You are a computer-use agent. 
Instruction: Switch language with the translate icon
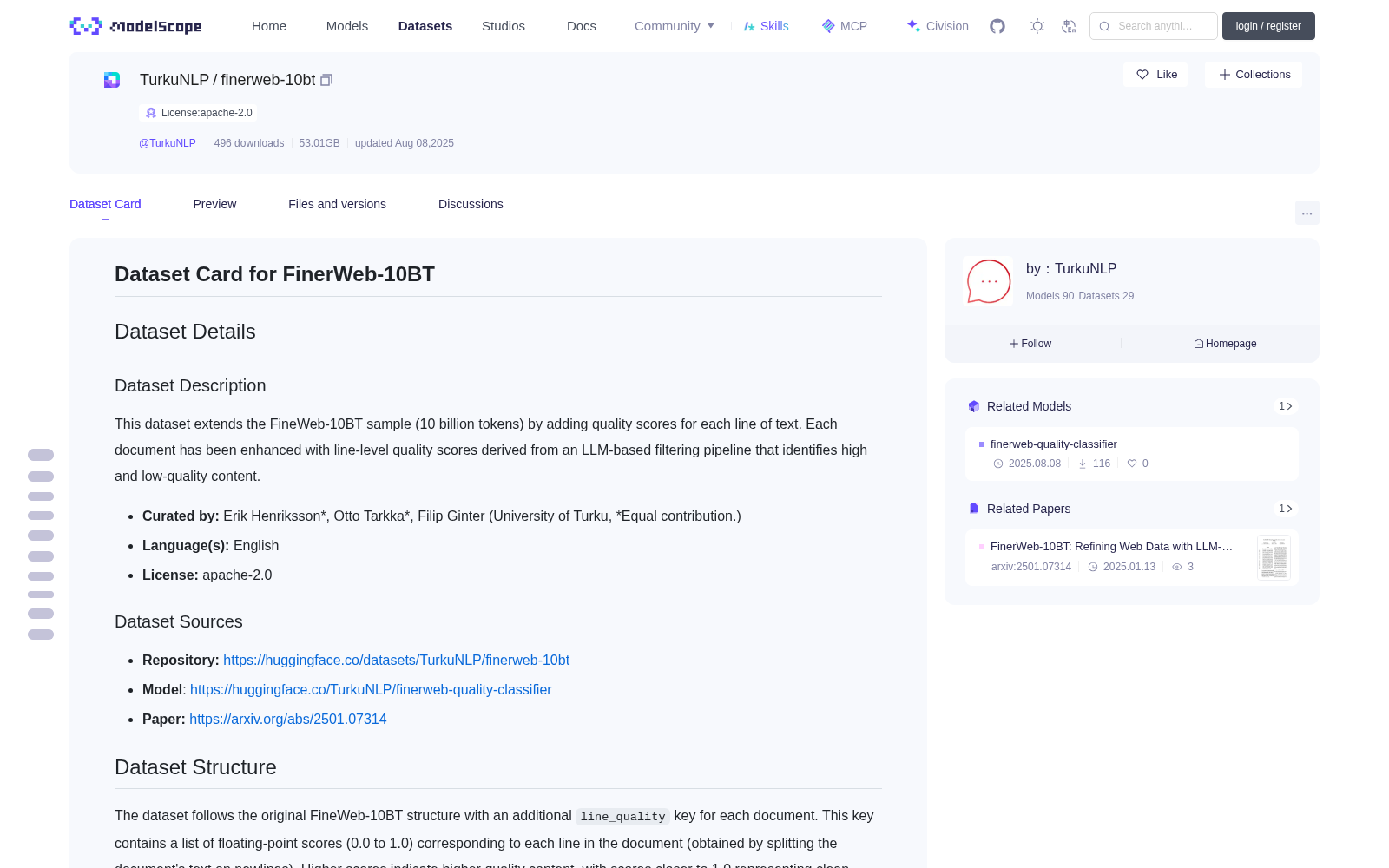[x=1069, y=26]
